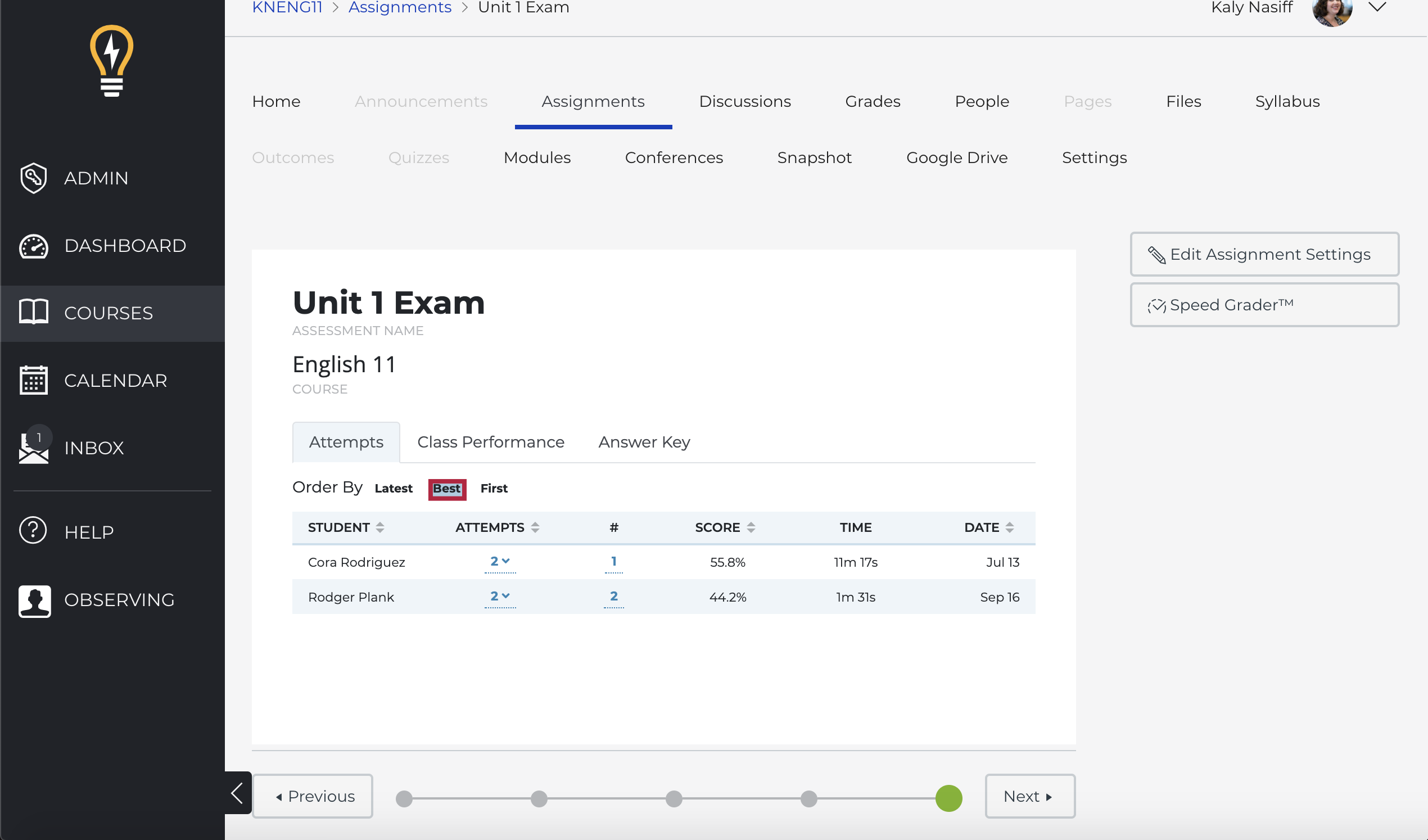Sort table by Attempts column arrows
The image size is (1428, 840).
tap(535, 527)
